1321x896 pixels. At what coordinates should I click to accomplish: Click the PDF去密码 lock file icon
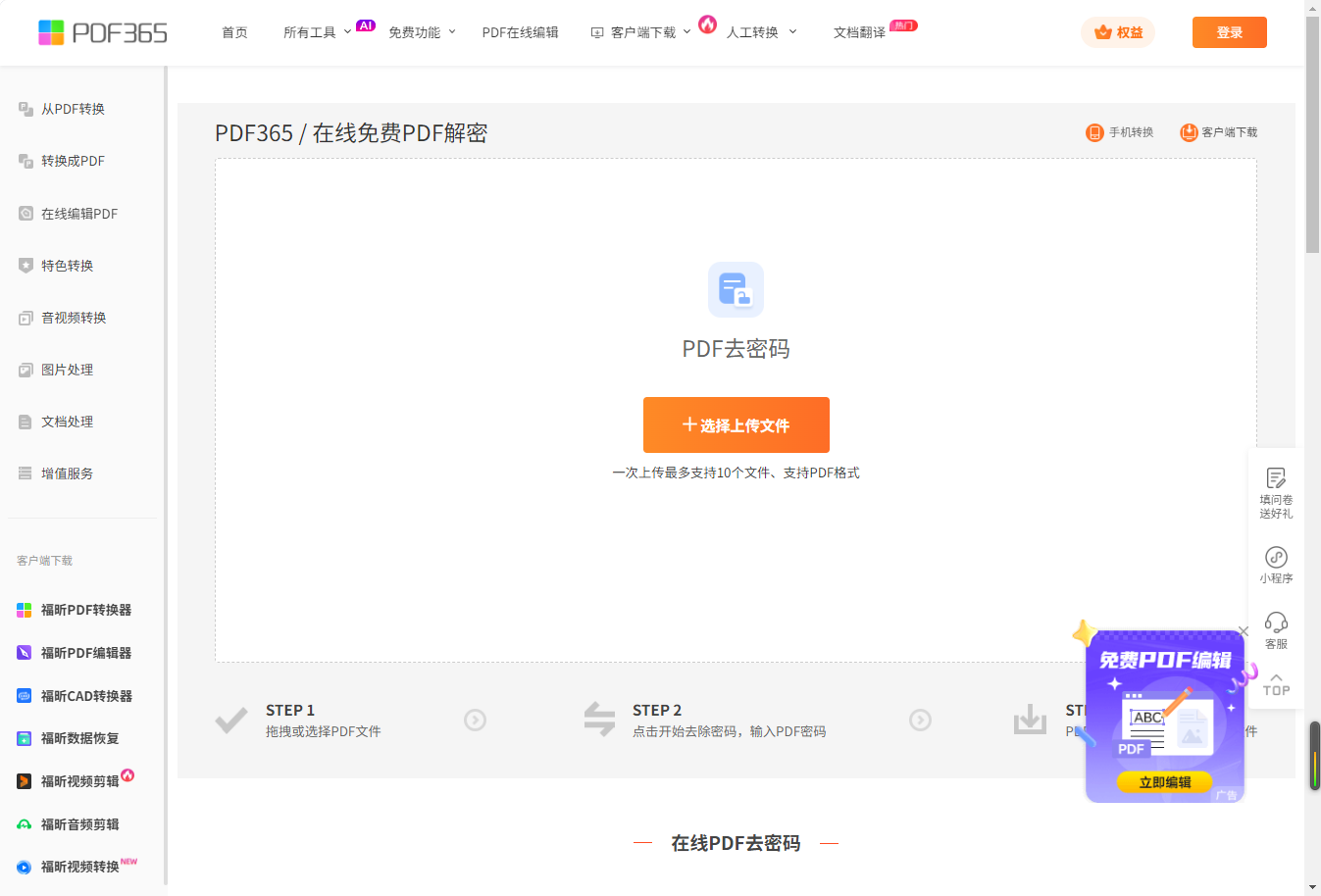pos(736,289)
